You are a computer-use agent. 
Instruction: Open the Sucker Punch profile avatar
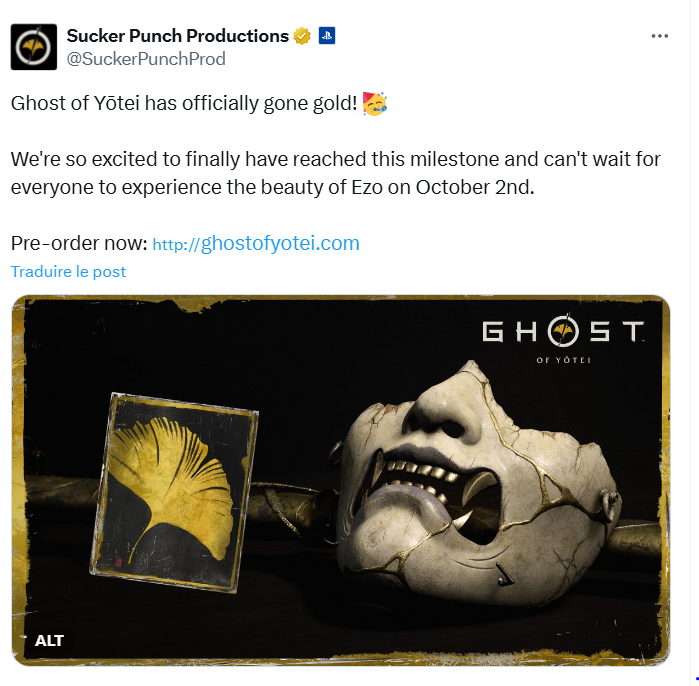(34, 47)
